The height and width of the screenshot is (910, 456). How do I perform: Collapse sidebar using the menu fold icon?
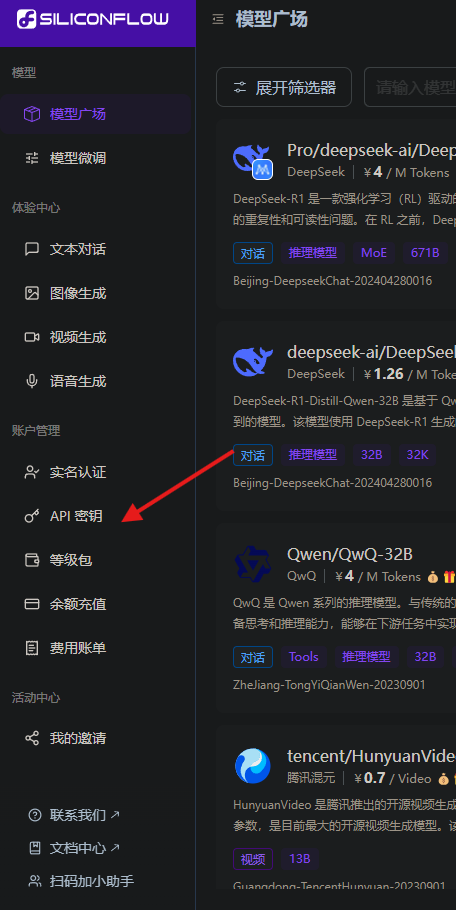click(x=218, y=20)
